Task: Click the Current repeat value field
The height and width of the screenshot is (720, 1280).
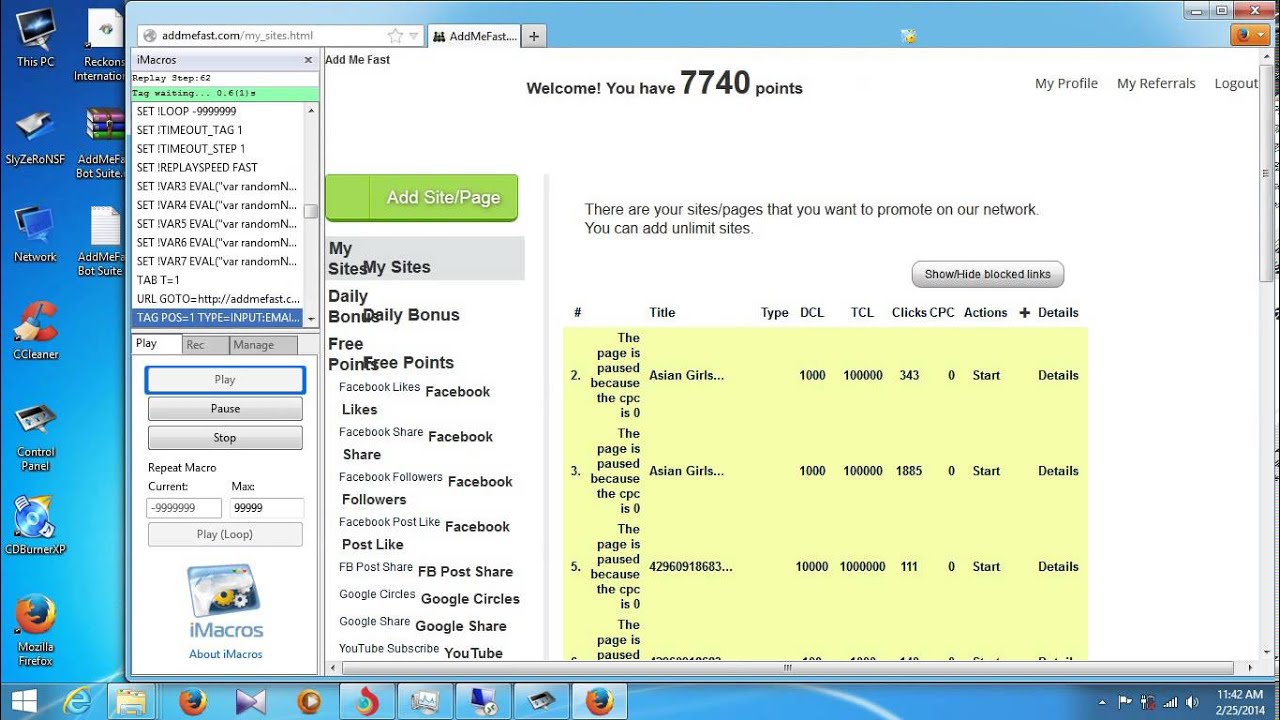Action: 184,508
